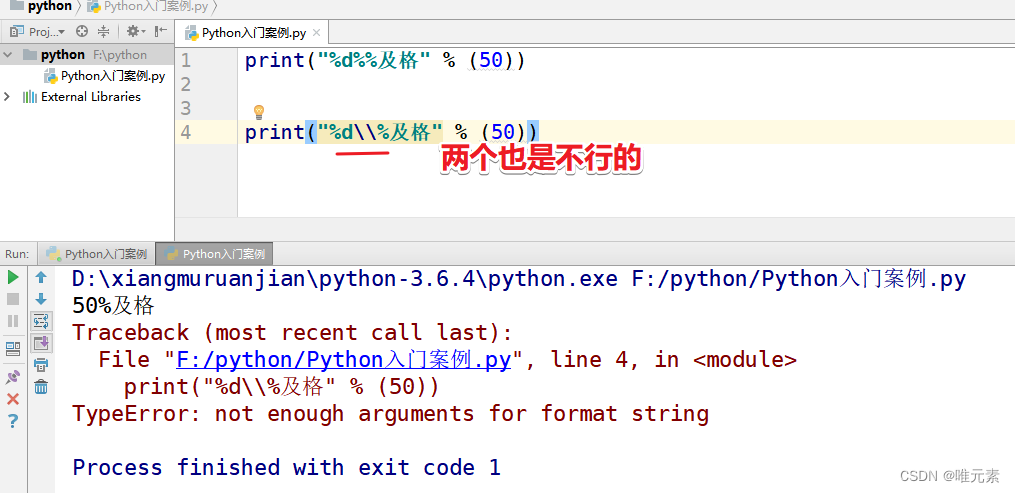
Task: Click the Pause Output icon in Run panel
Action: pyautogui.click(x=13, y=321)
